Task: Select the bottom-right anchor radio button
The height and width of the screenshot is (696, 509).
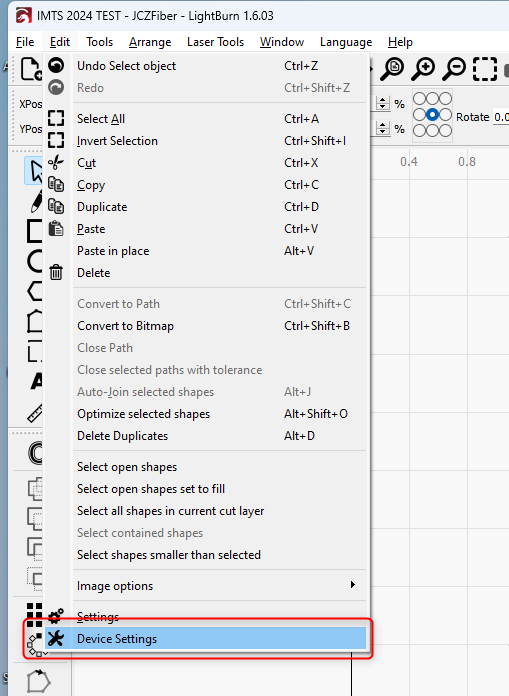Action: [445, 131]
